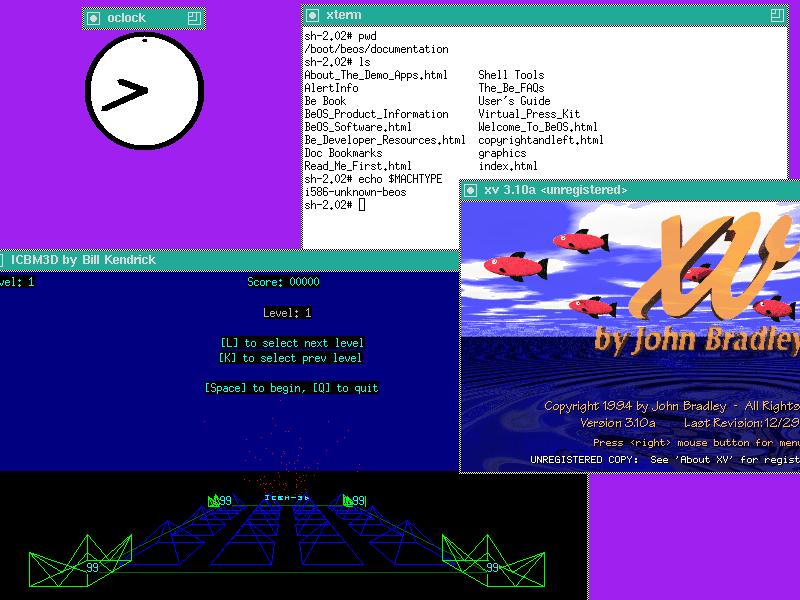This screenshot has width=800, height=600.
Task: Click About_The_Demo_Apps.html in xterm listing
Action: (376, 75)
